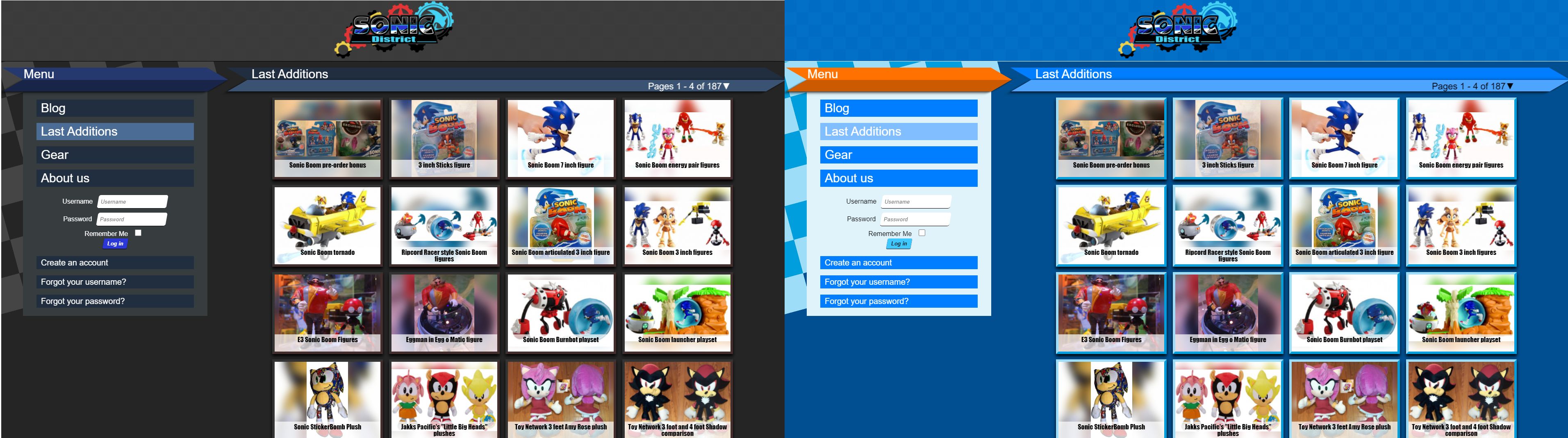This screenshot has height=438, width=1568.
Task: Open Sonic Boom Burnbot playset thumbnail, dark theme
Action: (x=561, y=313)
